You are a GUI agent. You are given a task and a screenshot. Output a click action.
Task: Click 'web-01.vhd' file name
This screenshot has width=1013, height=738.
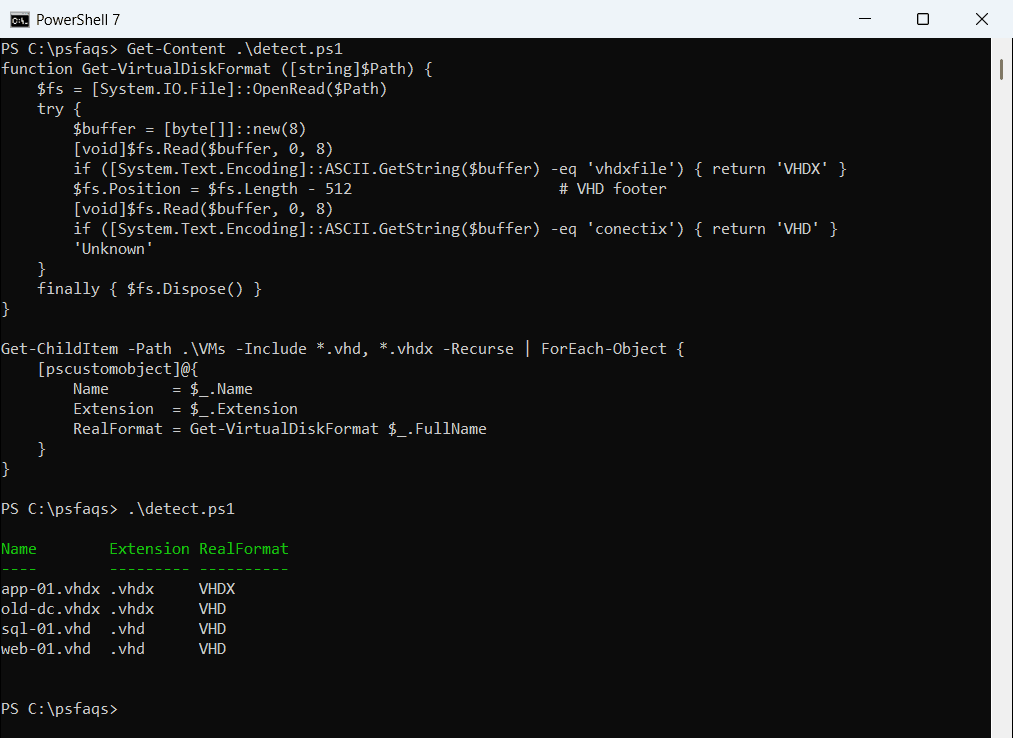46,650
